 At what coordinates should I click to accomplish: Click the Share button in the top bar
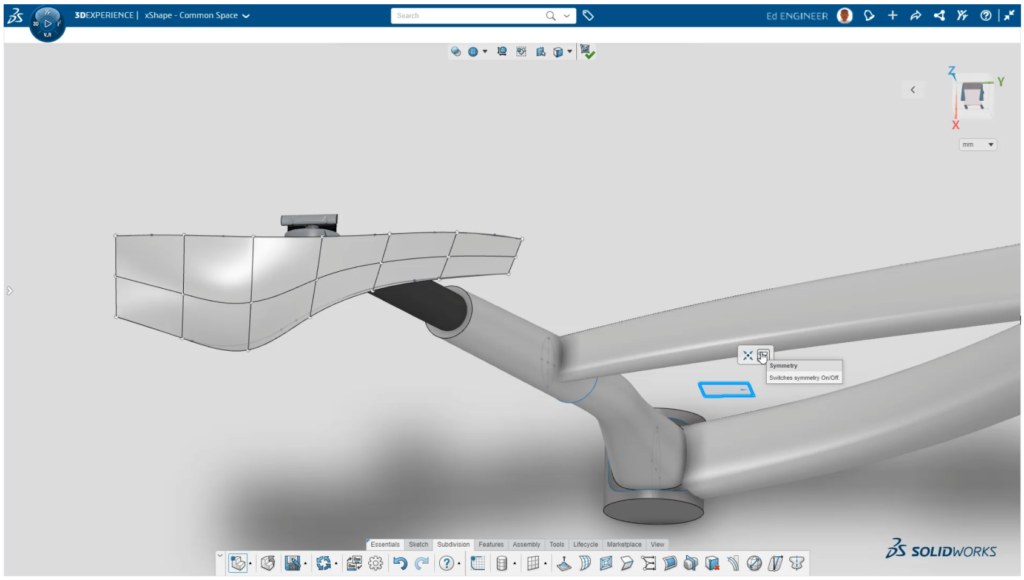[x=938, y=15]
